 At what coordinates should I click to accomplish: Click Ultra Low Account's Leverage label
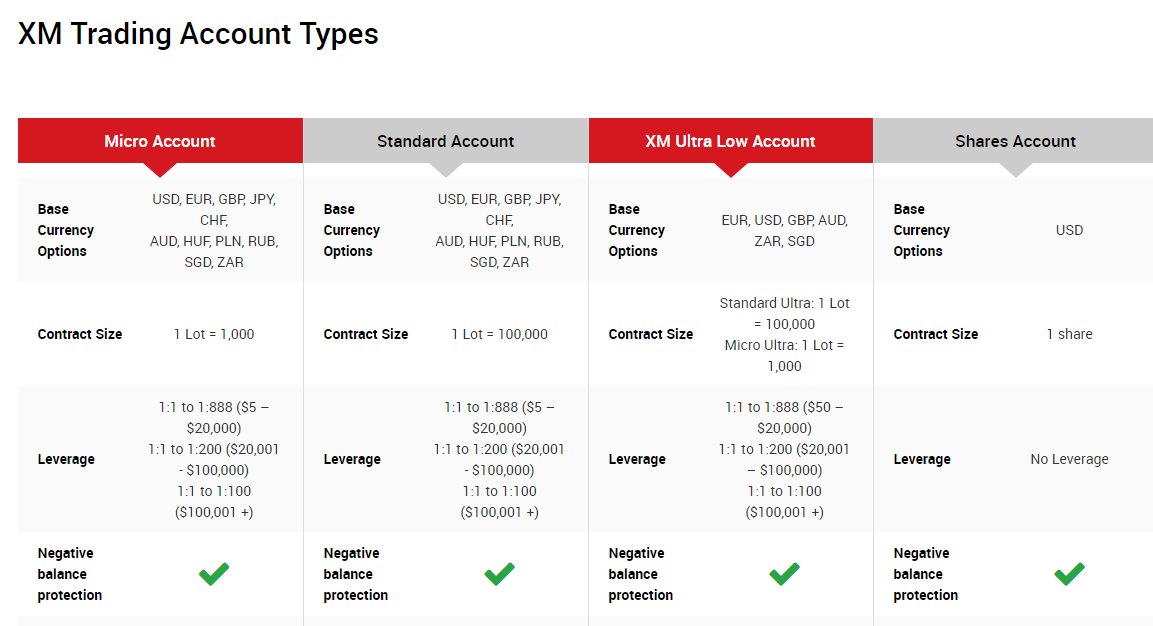(637, 459)
